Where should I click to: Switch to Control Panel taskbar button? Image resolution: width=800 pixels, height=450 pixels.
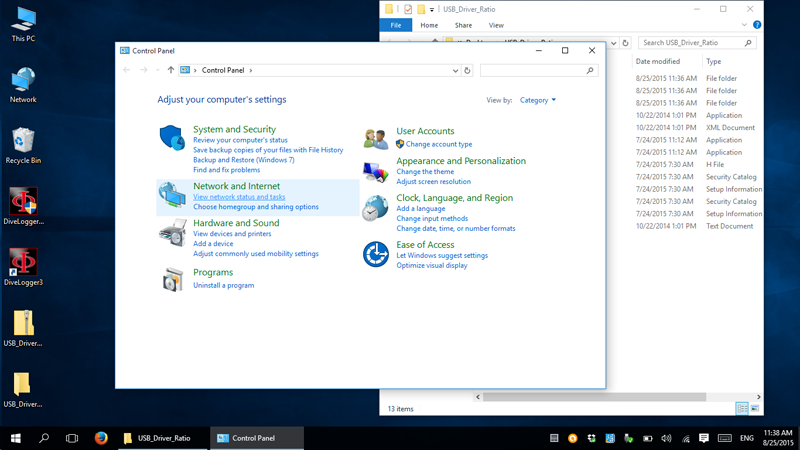[x=257, y=438]
